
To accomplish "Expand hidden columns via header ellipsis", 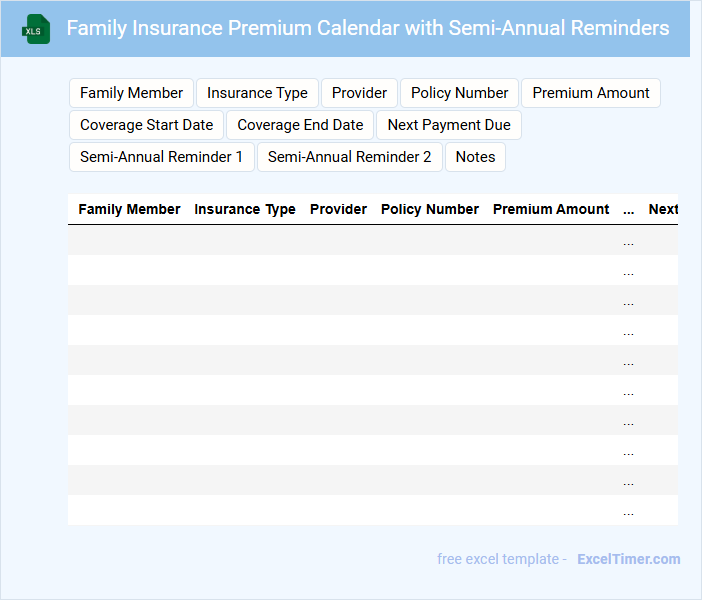I will coord(628,211).
